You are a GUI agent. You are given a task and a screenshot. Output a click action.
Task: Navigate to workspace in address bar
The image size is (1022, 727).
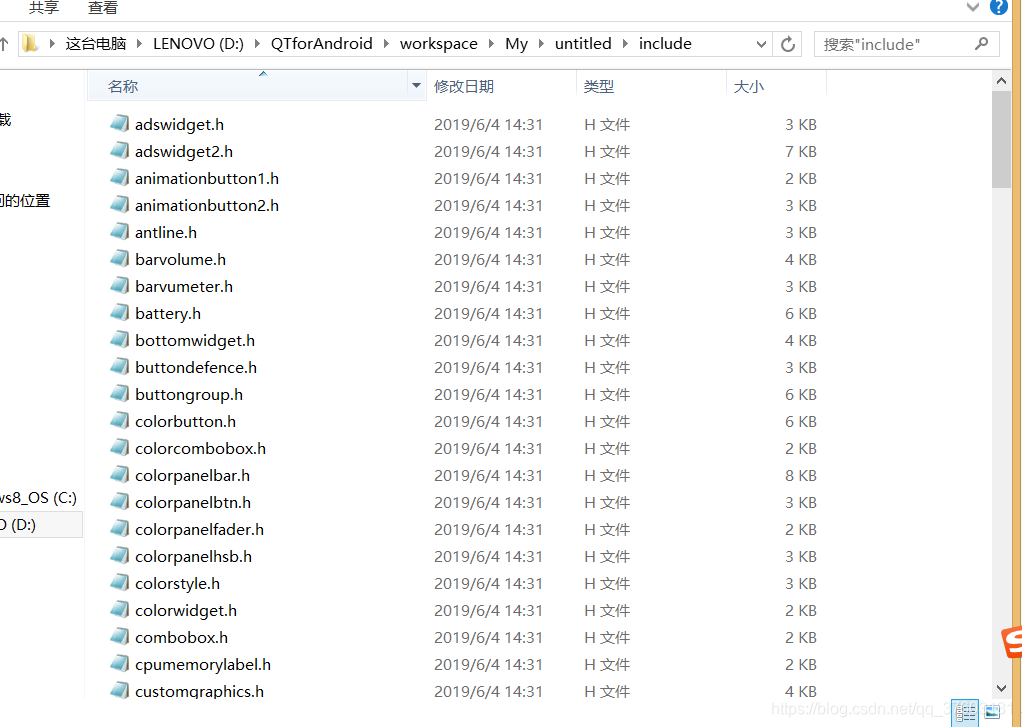click(x=439, y=44)
